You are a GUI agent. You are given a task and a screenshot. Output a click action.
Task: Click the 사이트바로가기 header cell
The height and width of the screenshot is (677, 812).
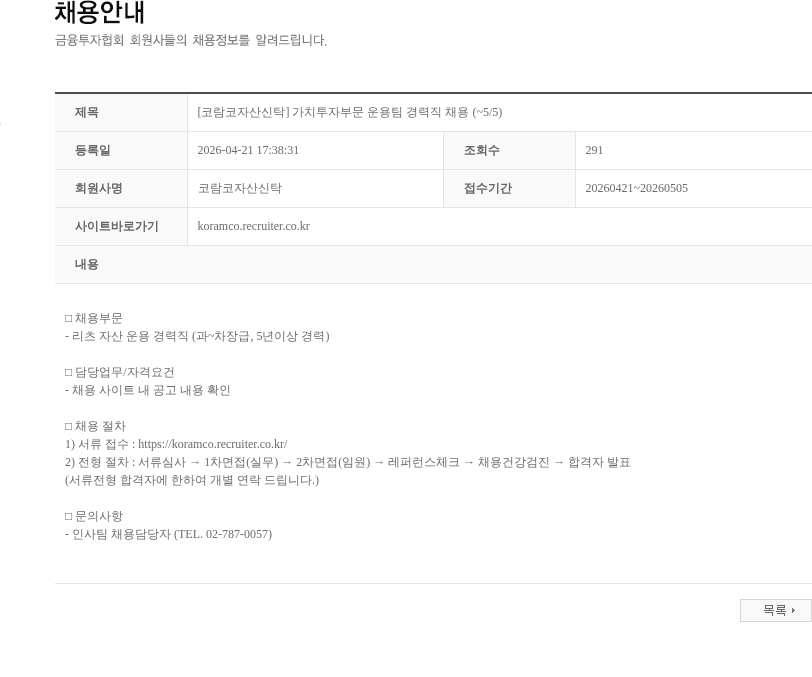(x=121, y=226)
